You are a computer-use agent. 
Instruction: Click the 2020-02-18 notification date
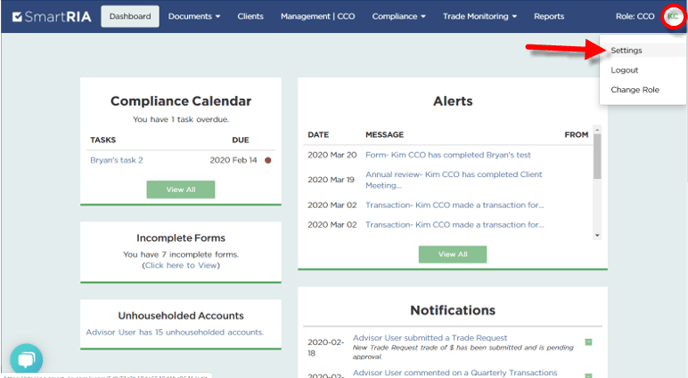pyautogui.click(x=325, y=348)
